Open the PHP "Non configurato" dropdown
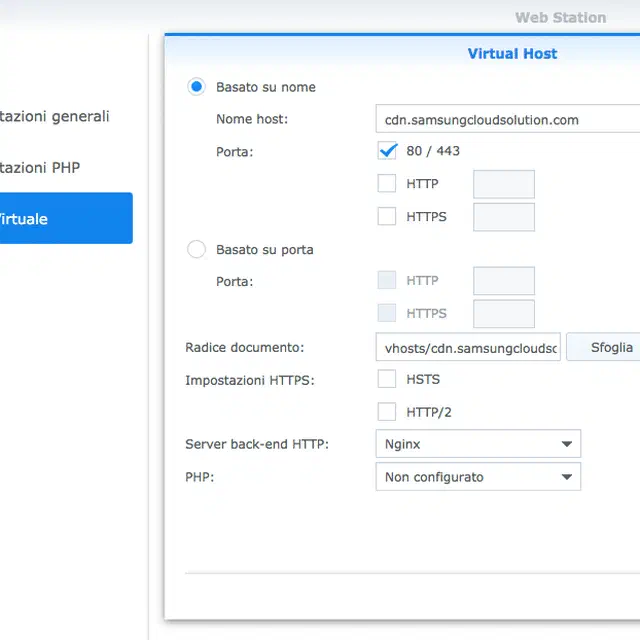640x640 pixels. pyautogui.click(x=478, y=477)
